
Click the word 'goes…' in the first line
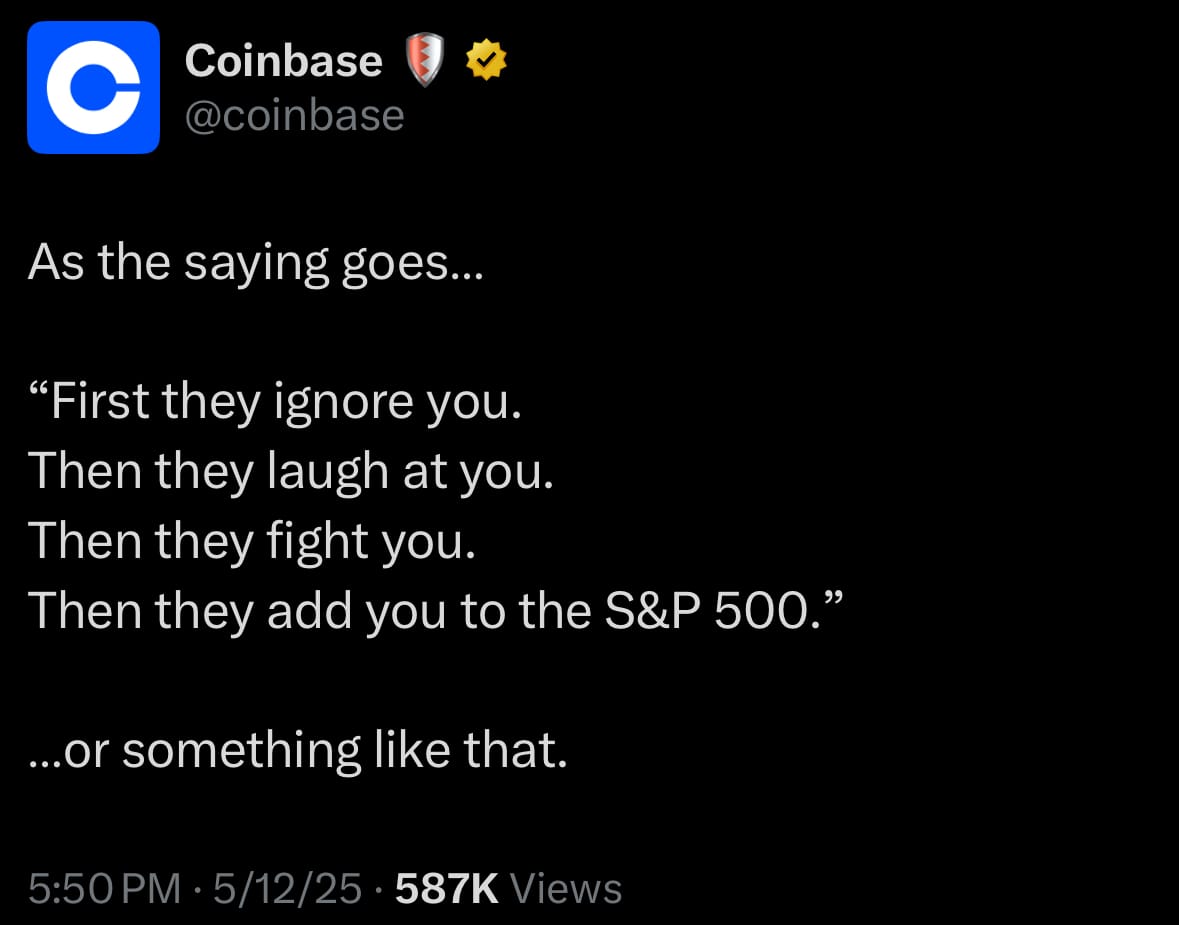point(413,265)
